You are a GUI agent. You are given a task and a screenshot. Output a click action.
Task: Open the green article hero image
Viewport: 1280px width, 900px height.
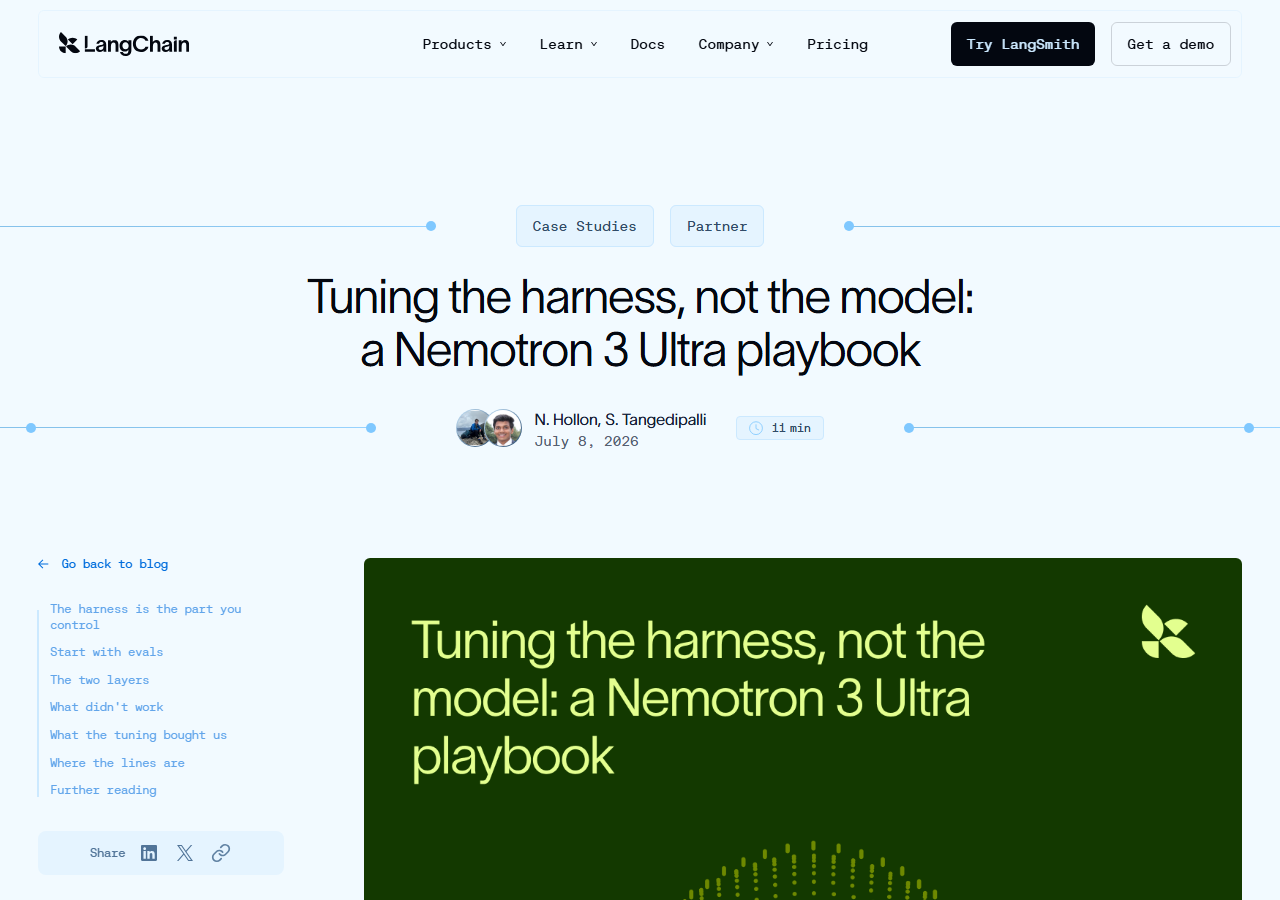tap(803, 729)
